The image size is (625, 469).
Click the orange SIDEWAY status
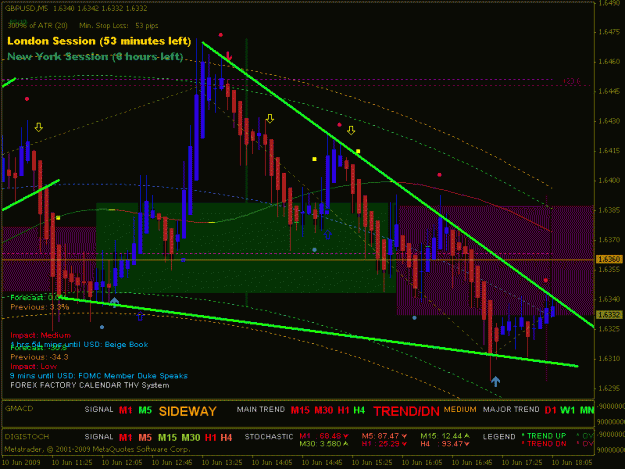pyautogui.click(x=187, y=411)
